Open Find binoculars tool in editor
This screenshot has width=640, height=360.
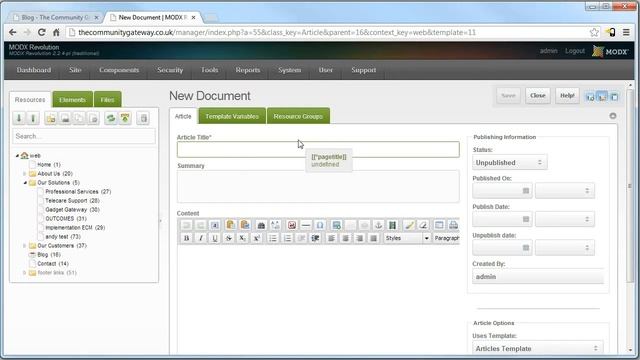261,225
